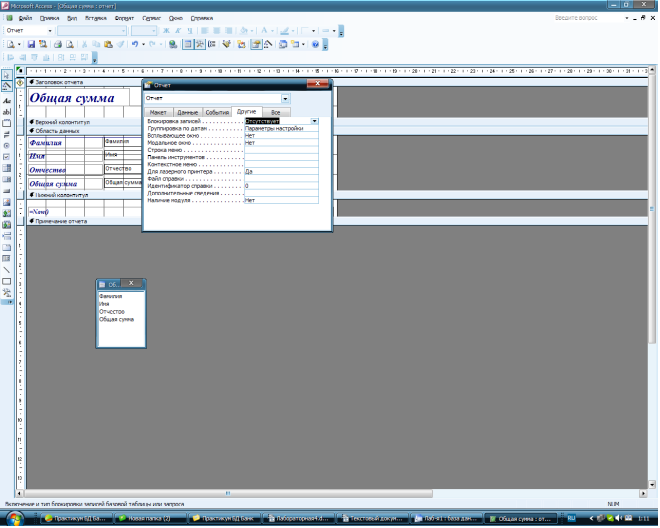The image size is (660, 528).
Task: Switch to the Макет tab
Action: pyautogui.click(x=158, y=112)
